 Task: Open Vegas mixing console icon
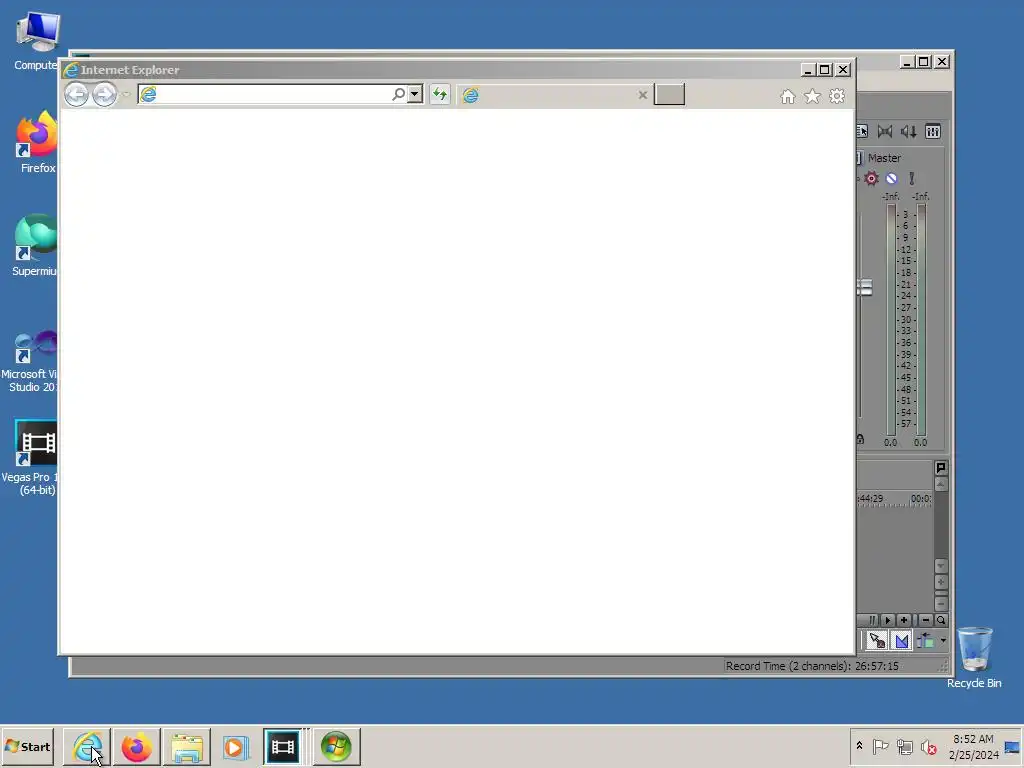click(933, 131)
